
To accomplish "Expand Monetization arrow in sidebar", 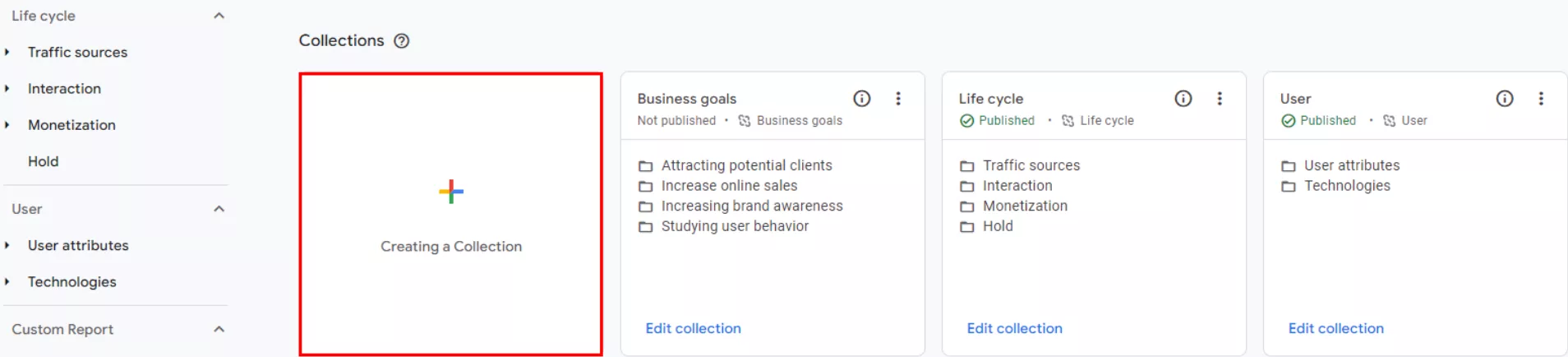I will pos(7,125).
